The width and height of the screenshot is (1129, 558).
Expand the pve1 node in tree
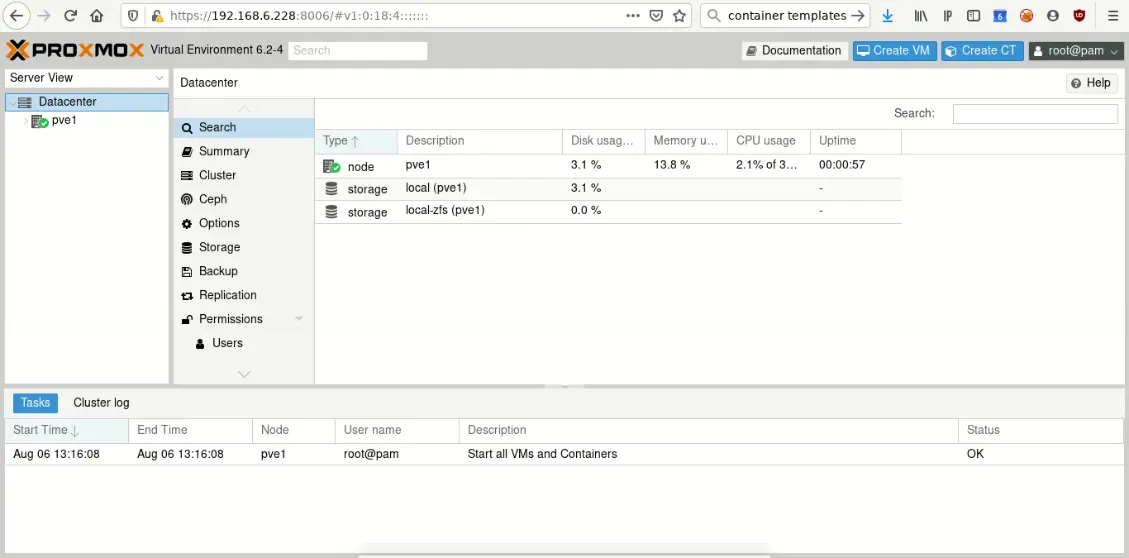click(x=26, y=121)
